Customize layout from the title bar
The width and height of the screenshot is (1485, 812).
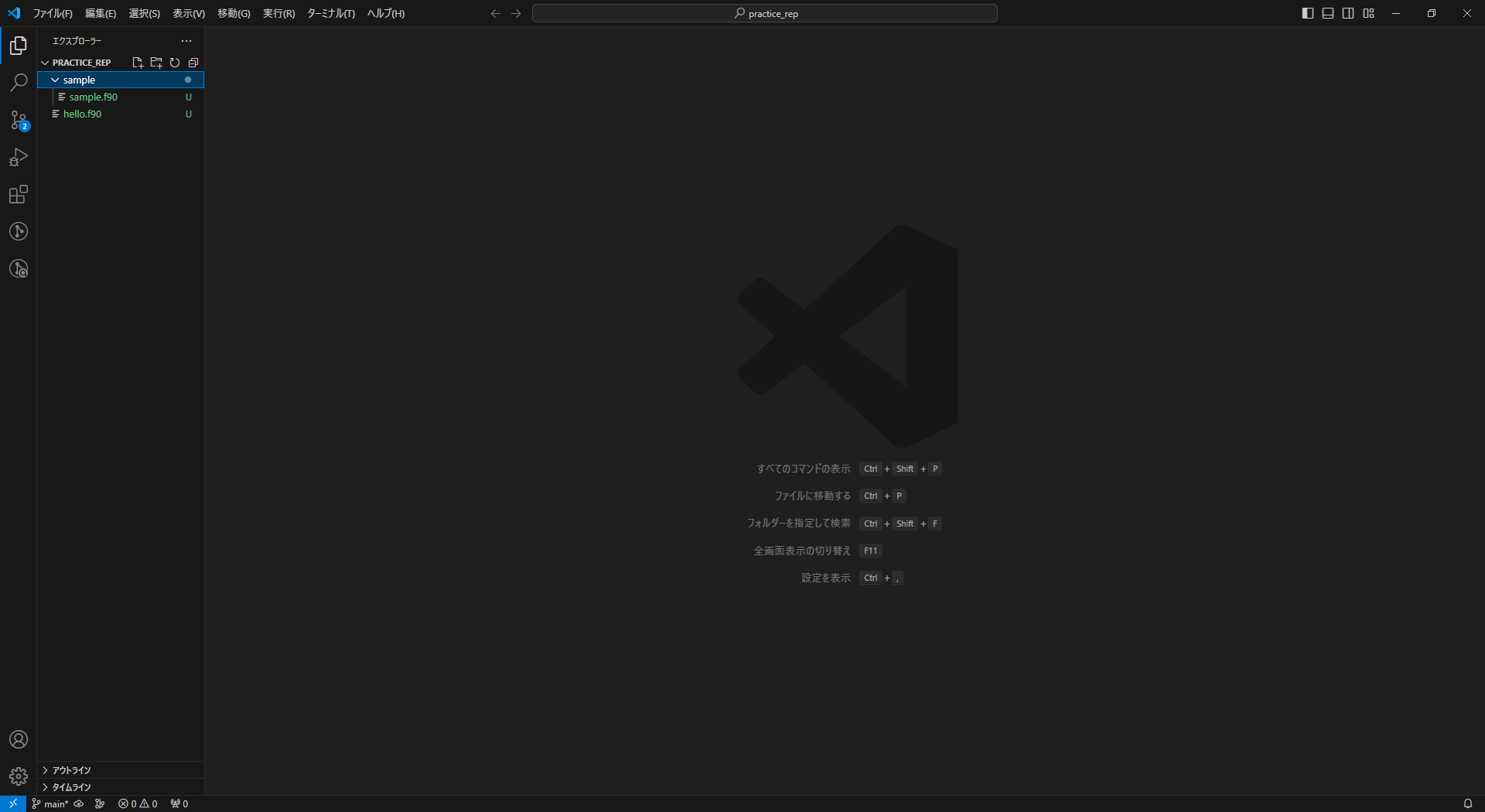click(1369, 13)
